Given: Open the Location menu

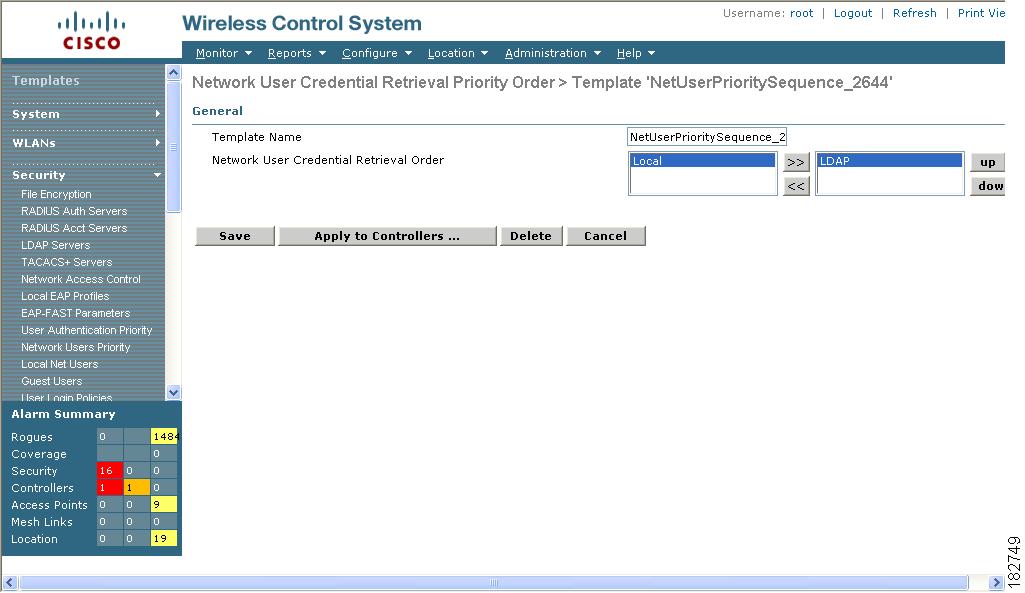Looking at the screenshot, I should (x=458, y=53).
